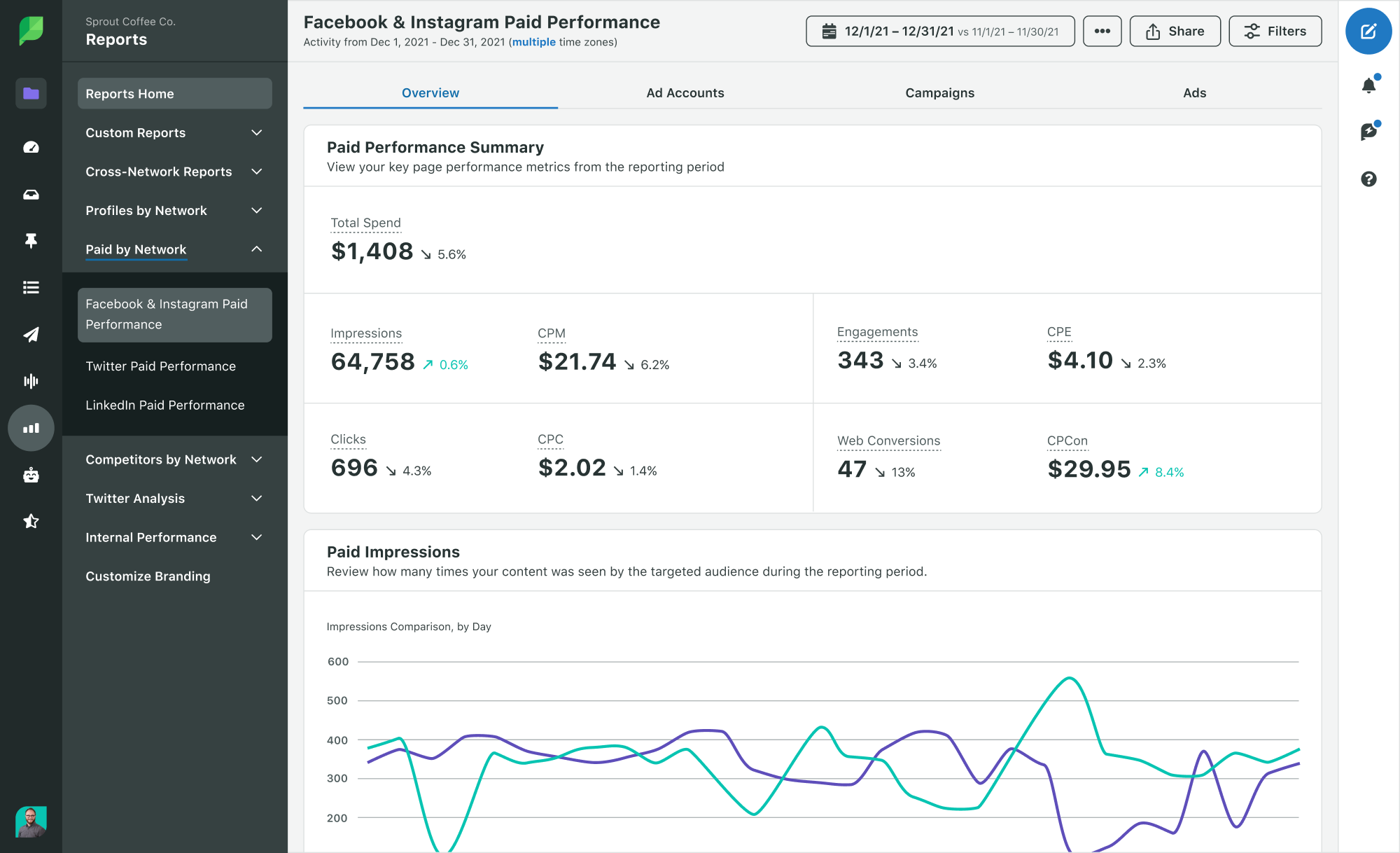1400x853 pixels.
Task: Click the more options ellipsis menu
Action: pos(1102,31)
